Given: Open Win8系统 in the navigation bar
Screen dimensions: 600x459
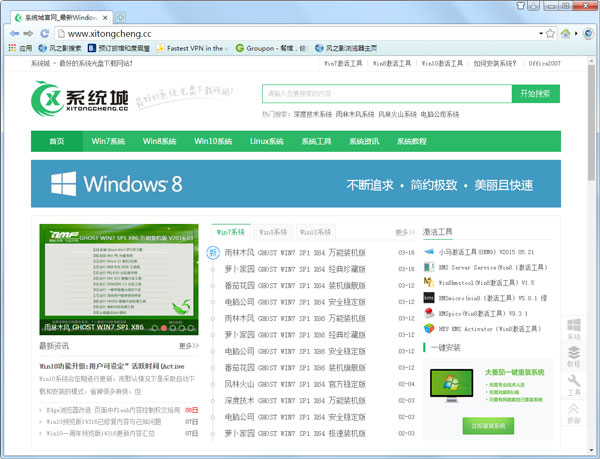Looking at the screenshot, I should [x=159, y=141].
